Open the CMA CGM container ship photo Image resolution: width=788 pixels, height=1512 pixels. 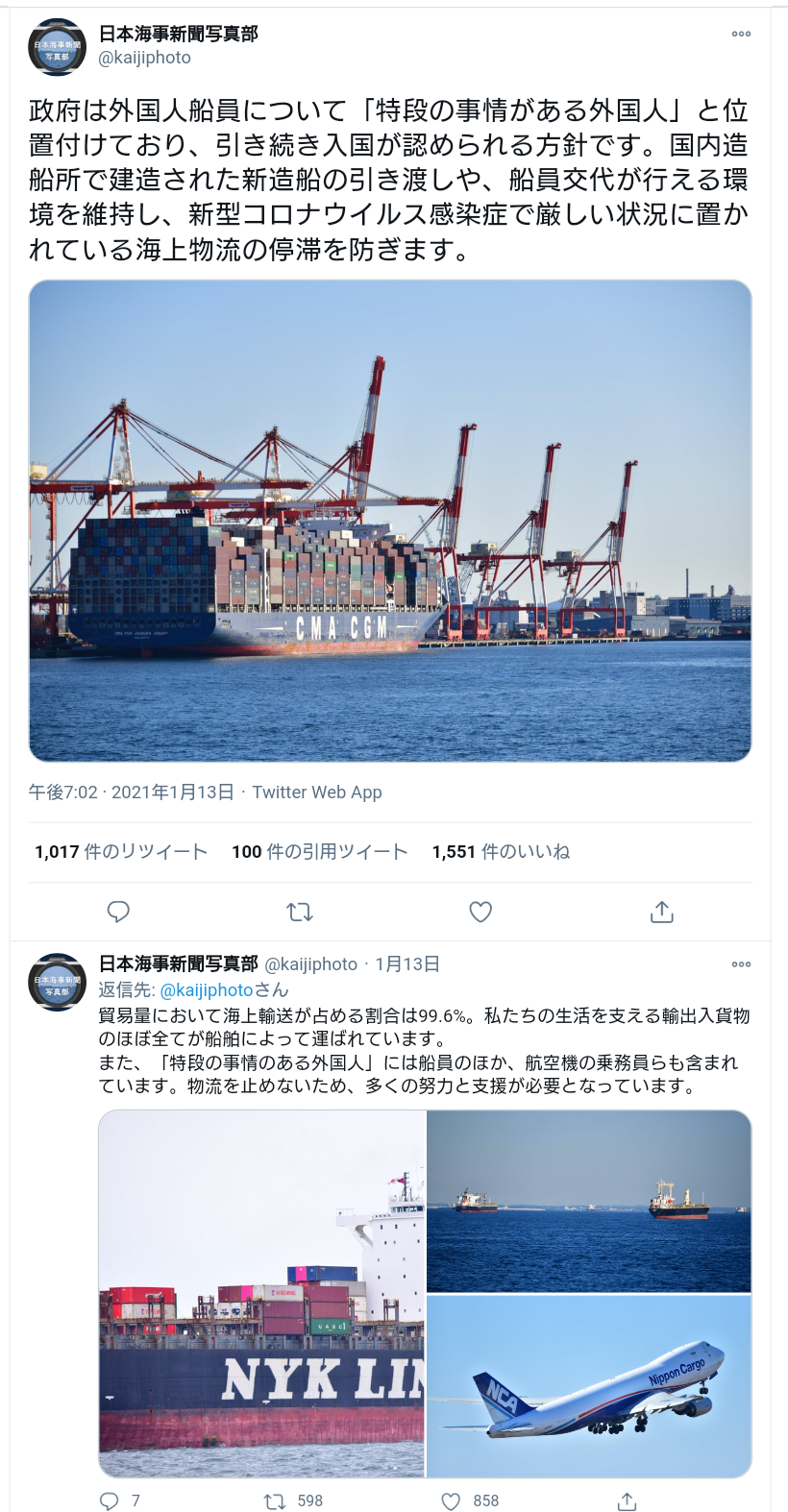(x=390, y=521)
